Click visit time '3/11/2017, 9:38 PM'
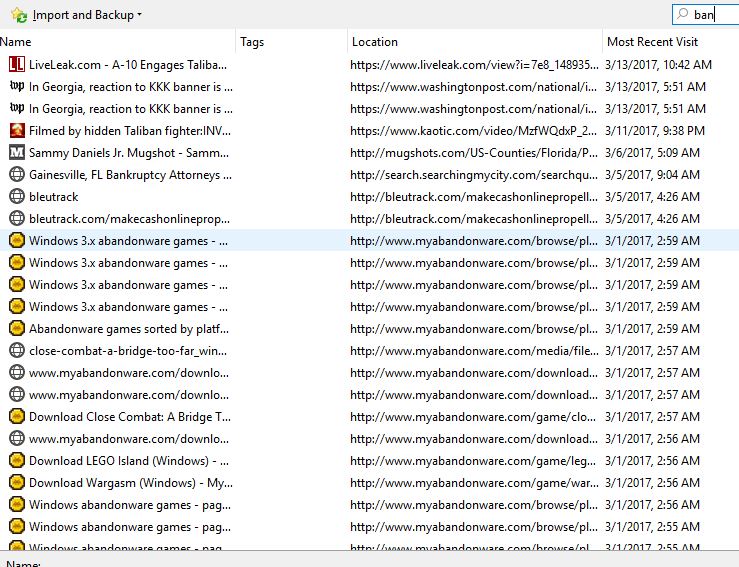 coord(655,131)
